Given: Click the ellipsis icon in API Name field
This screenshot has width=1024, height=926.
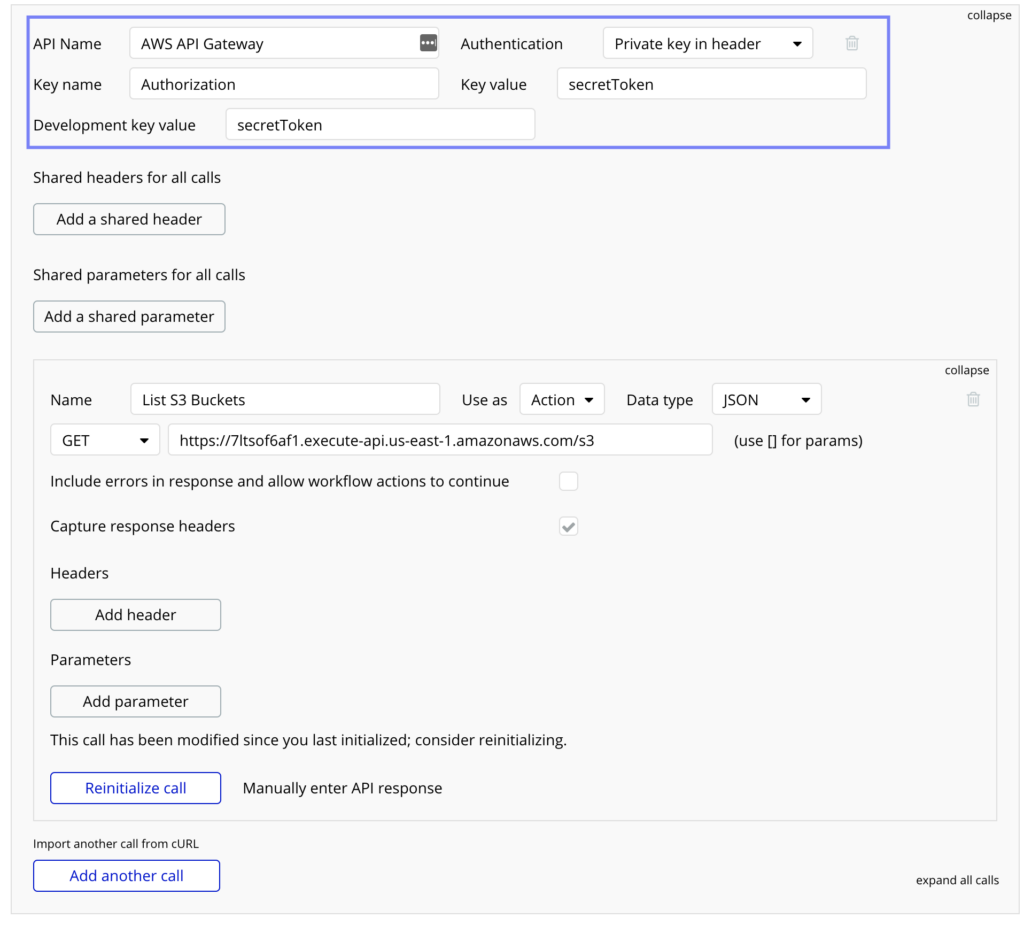Looking at the screenshot, I should pos(428,43).
